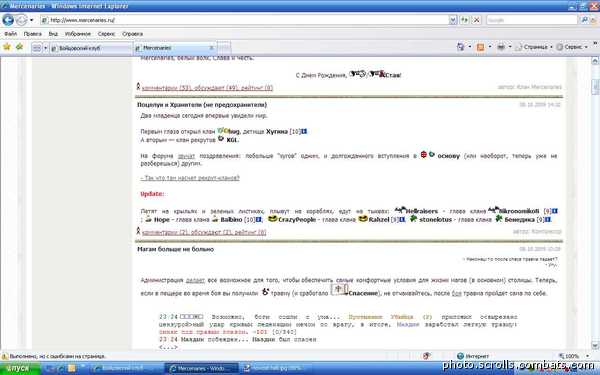
Task: Click the stonelotus clan leaf icon
Action: 413,218
